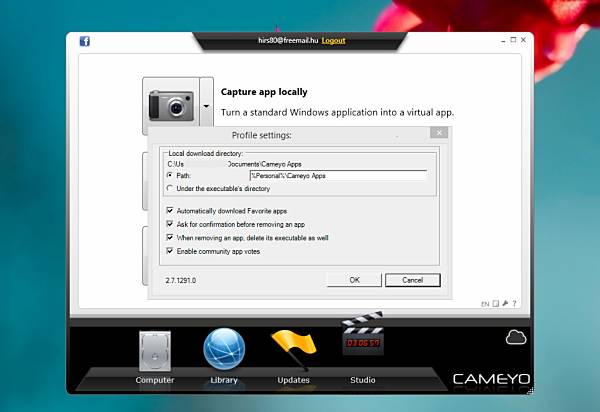Open the Studio clapperboard icon
This screenshot has height=412, width=600.
pyautogui.click(x=362, y=333)
